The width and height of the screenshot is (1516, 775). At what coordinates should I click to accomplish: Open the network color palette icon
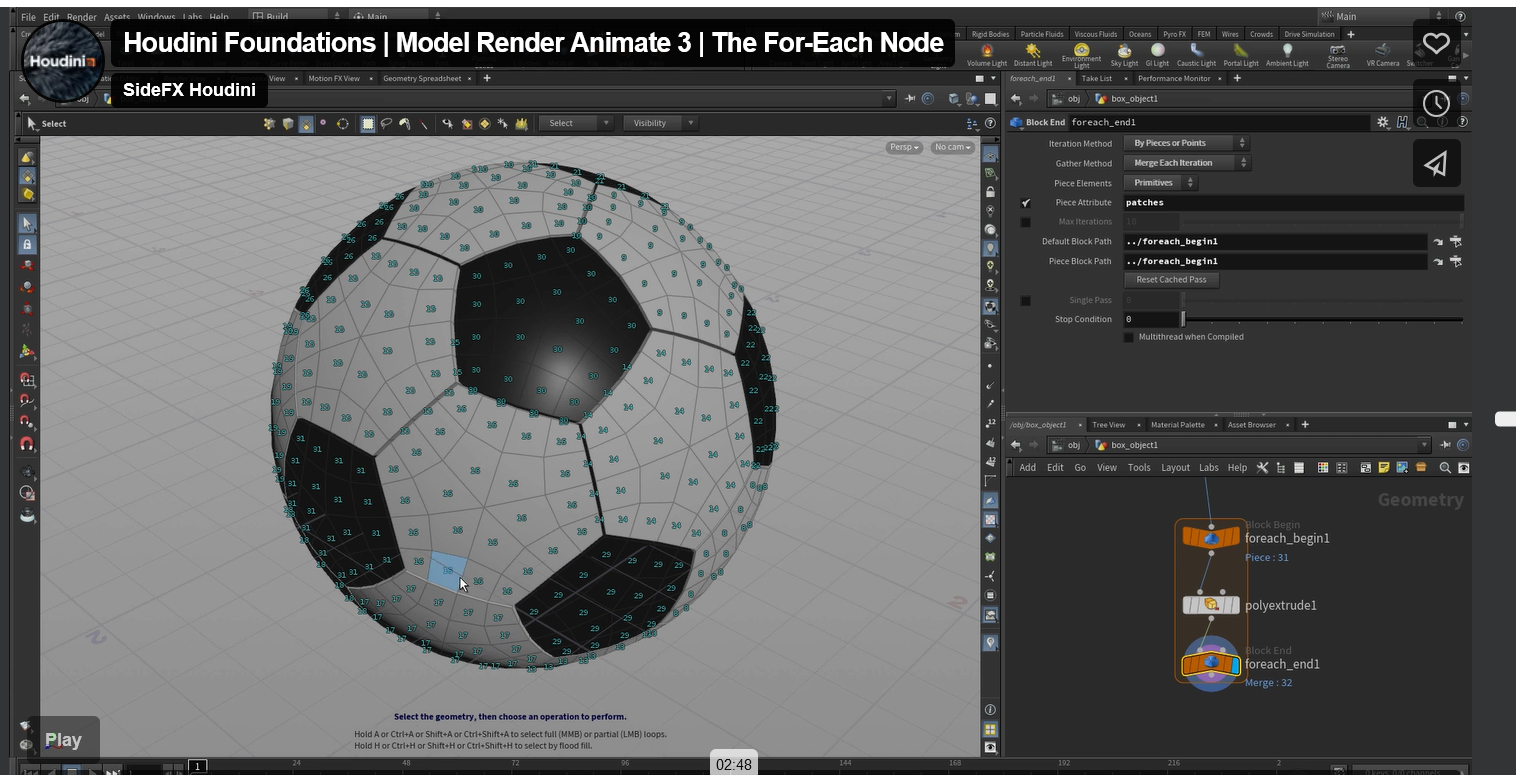pos(1323,467)
